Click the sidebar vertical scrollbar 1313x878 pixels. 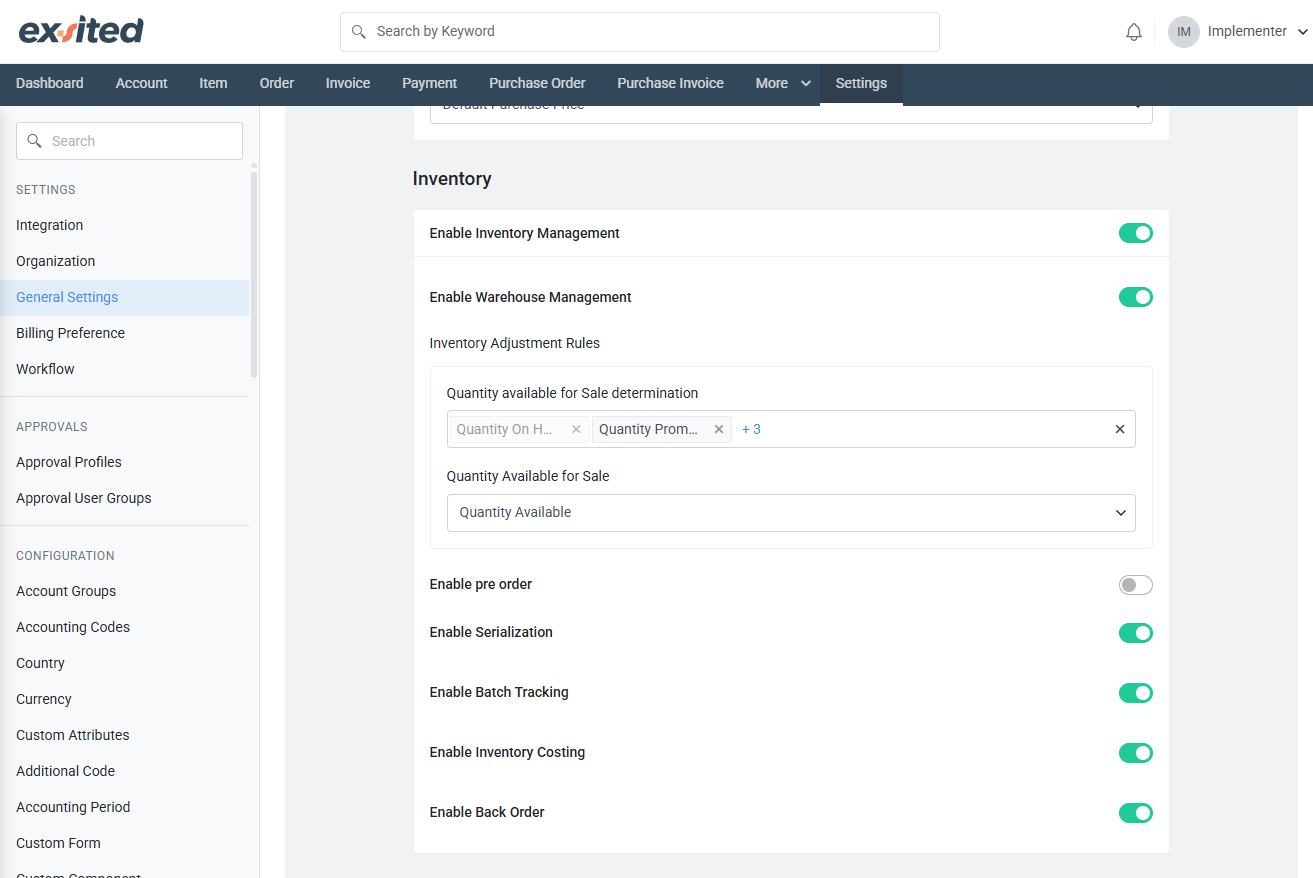[x=254, y=274]
